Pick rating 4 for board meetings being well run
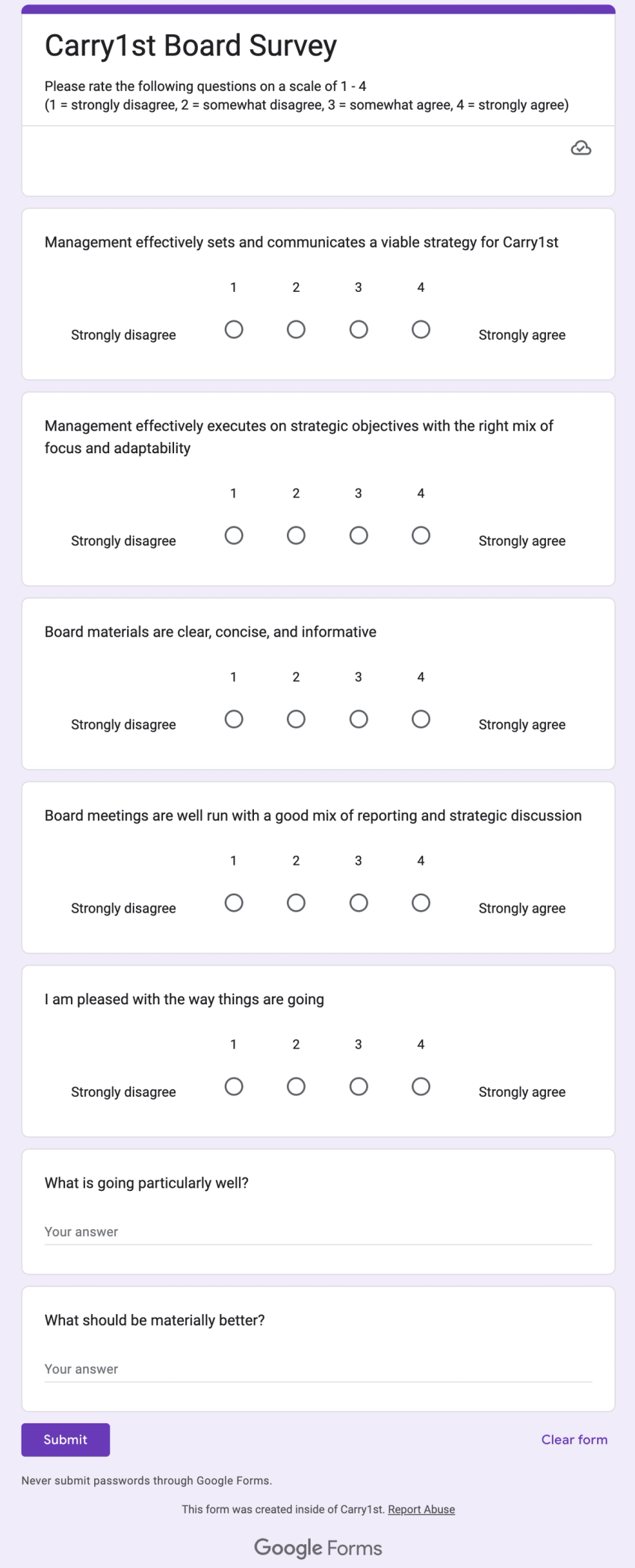This screenshot has width=635, height=1568. point(421,902)
